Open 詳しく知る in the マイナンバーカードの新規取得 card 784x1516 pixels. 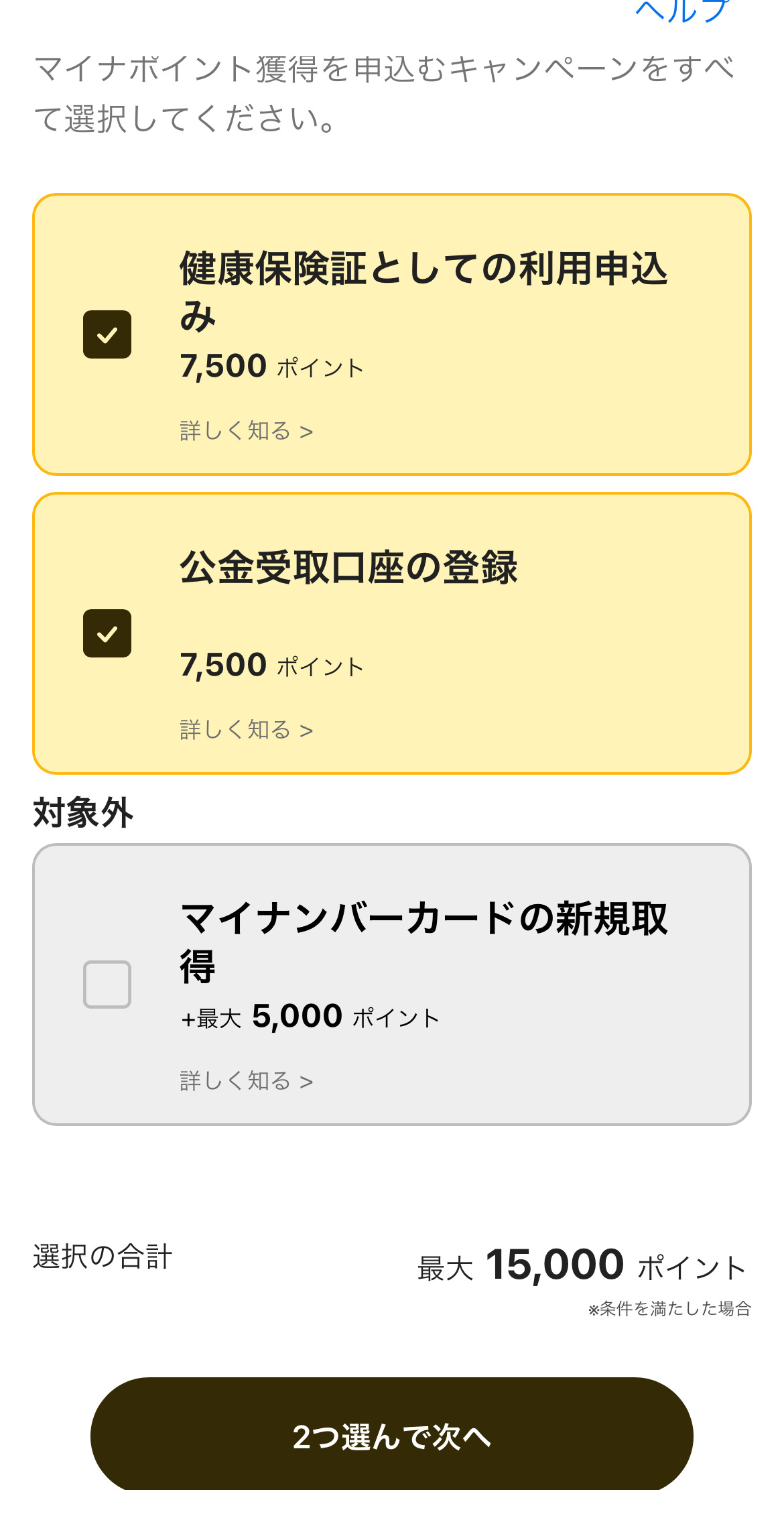246,1081
